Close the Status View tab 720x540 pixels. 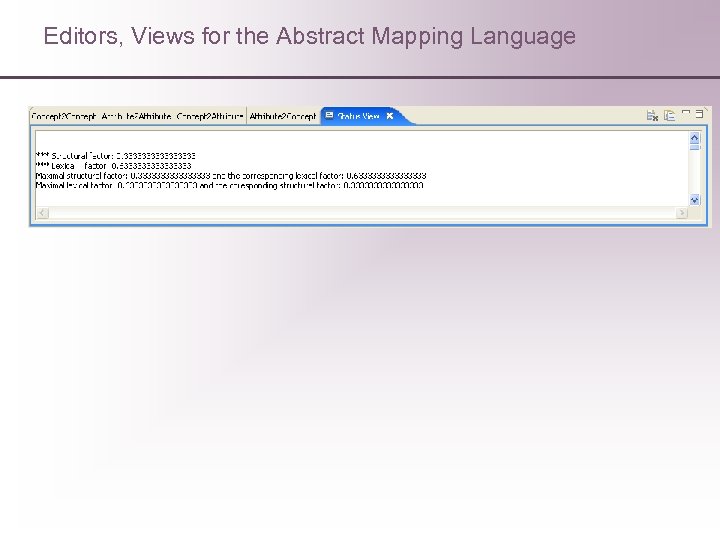tap(390, 116)
